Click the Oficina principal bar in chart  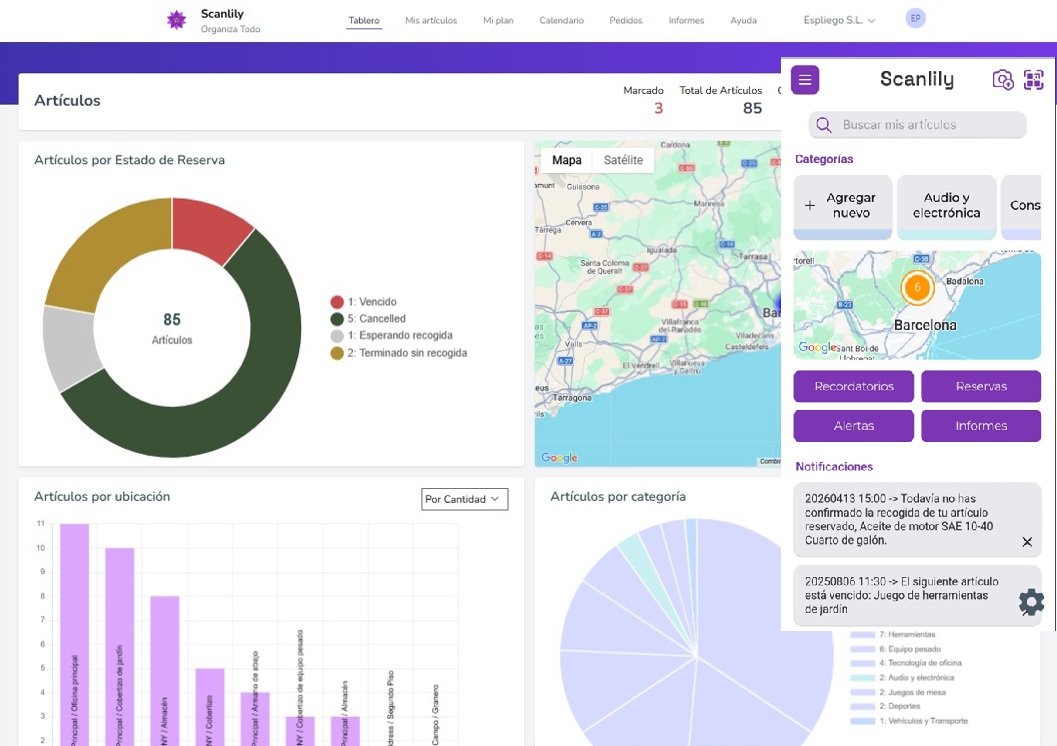(74, 635)
